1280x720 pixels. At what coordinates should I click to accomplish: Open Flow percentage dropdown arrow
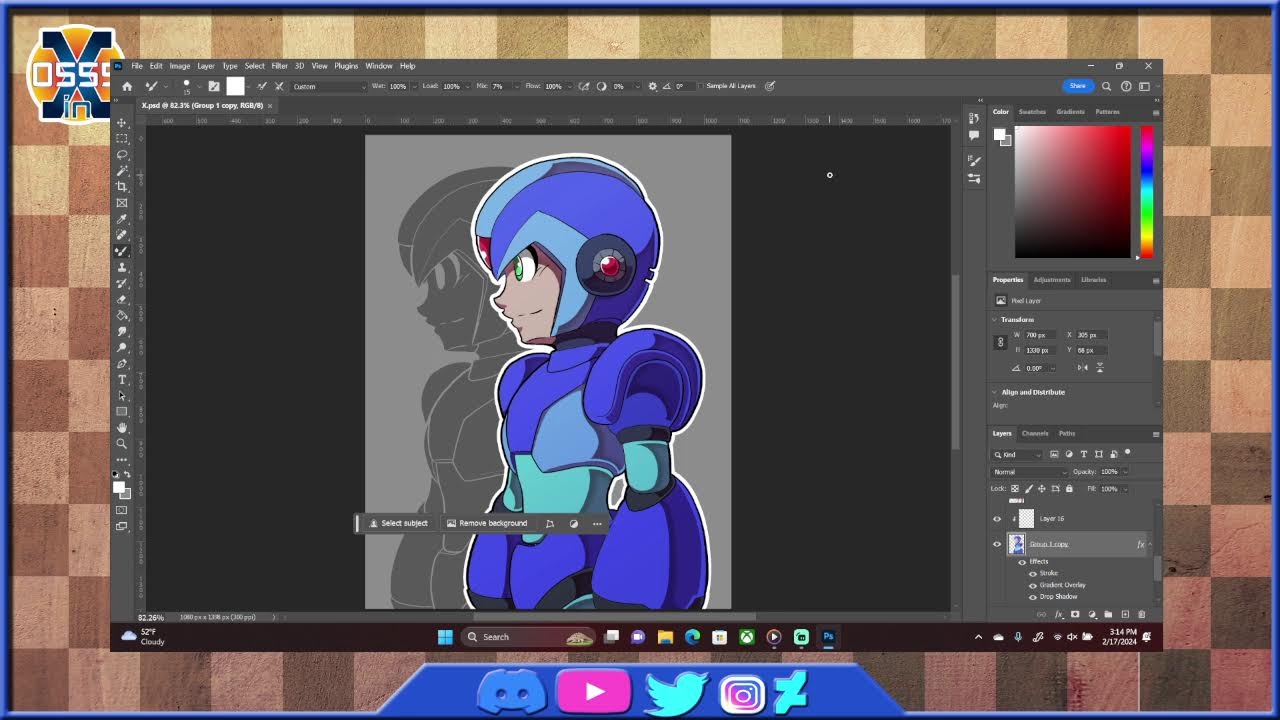(x=569, y=86)
